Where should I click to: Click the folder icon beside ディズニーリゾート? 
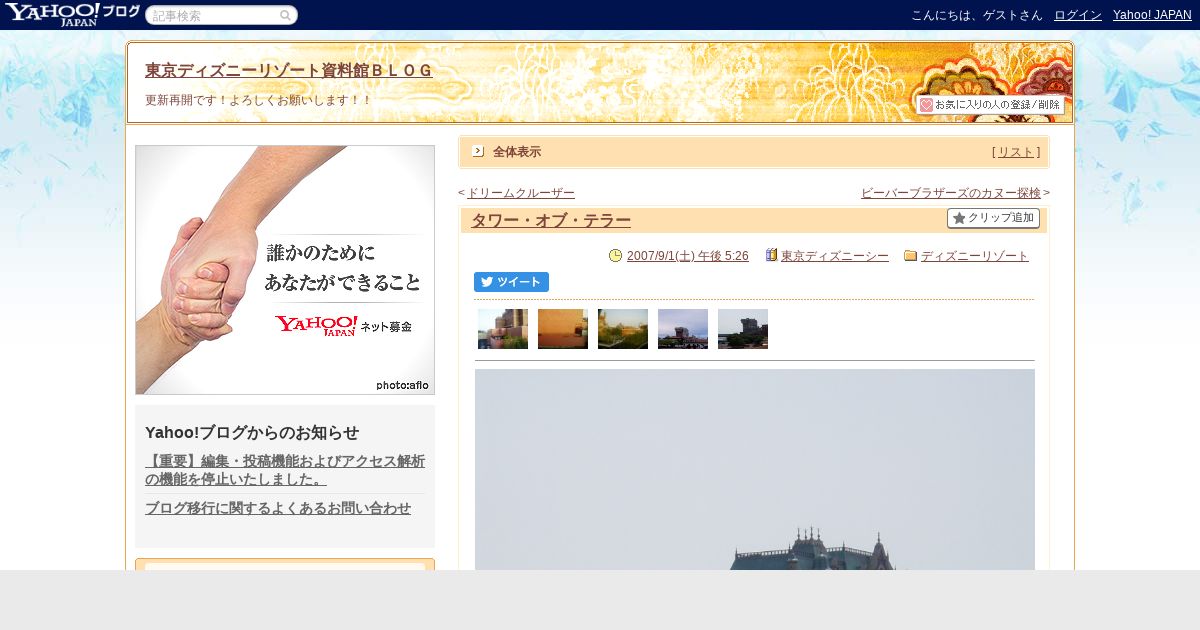910,255
